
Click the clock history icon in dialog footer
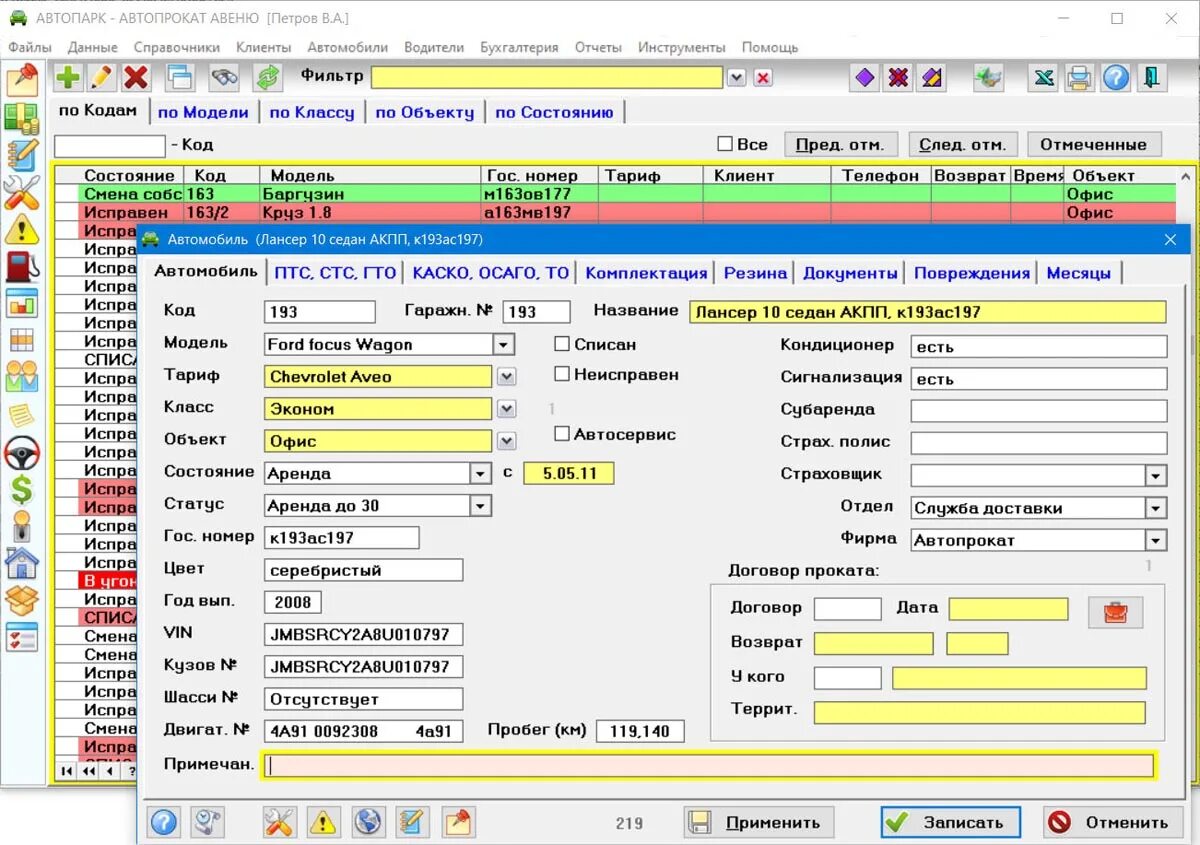click(x=208, y=822)
